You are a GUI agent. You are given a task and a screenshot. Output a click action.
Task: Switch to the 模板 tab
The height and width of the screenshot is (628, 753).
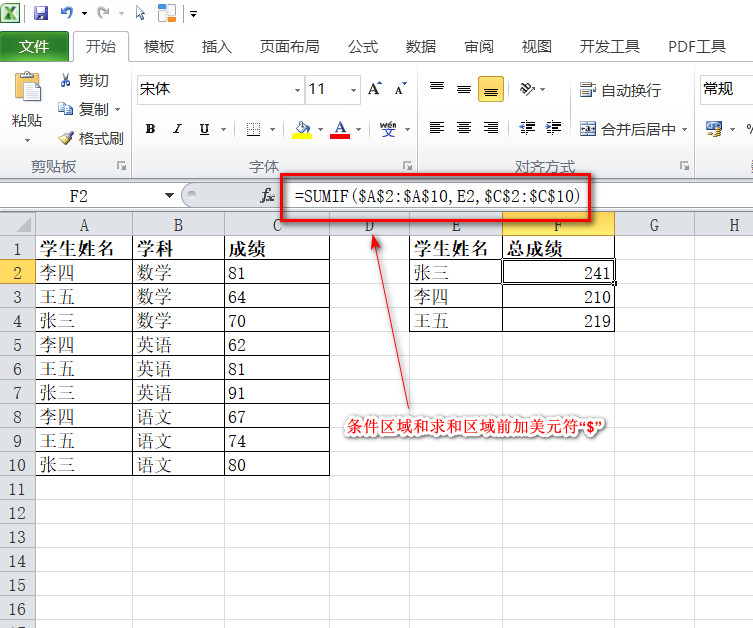coord(158,47)
